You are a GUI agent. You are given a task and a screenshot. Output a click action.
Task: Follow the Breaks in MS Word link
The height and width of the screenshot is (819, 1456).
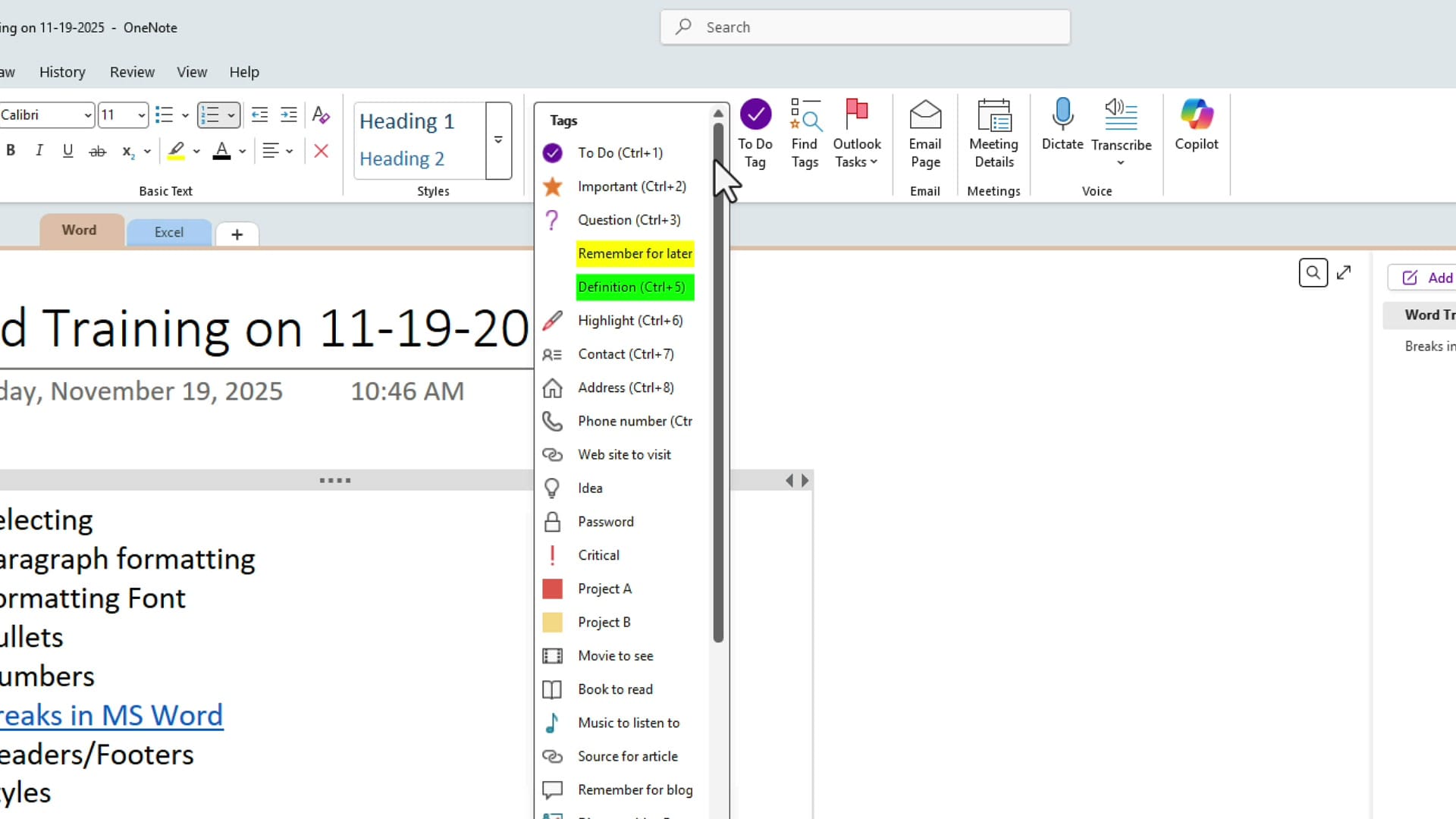tap(110, 715)
